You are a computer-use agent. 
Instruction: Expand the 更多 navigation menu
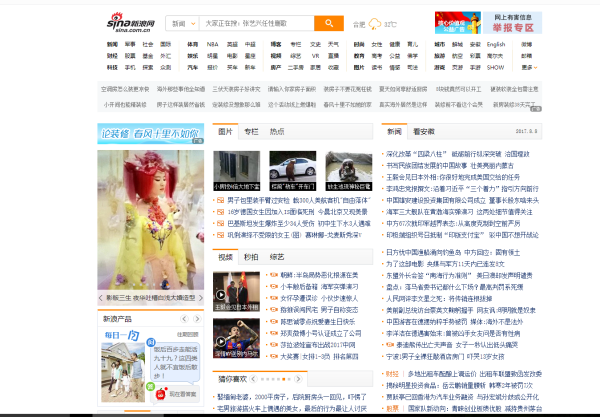click(x=530, y=67)
